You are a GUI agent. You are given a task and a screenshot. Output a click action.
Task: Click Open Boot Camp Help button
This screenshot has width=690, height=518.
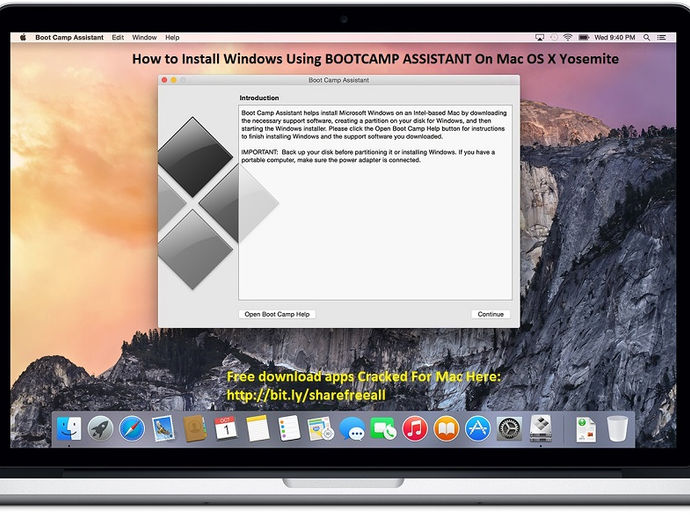coord(277,314)
